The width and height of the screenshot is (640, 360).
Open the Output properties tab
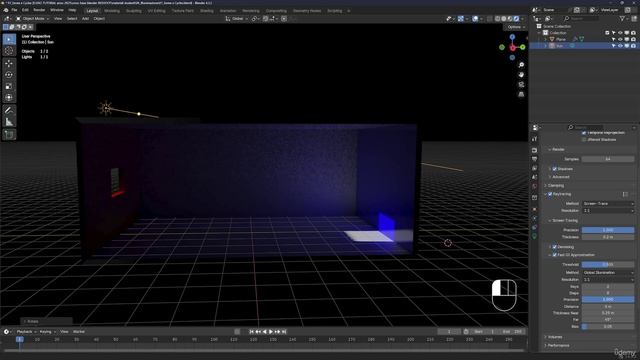(x=535, y=159)
